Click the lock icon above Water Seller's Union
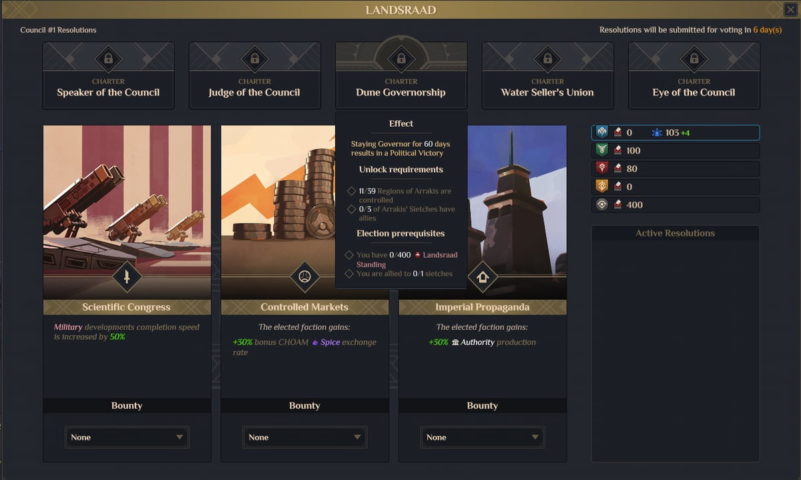 (548, 59)
